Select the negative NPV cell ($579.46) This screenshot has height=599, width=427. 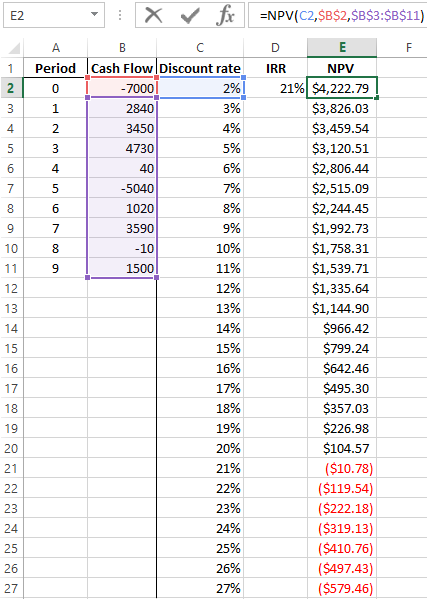click(x=342, y=588)
